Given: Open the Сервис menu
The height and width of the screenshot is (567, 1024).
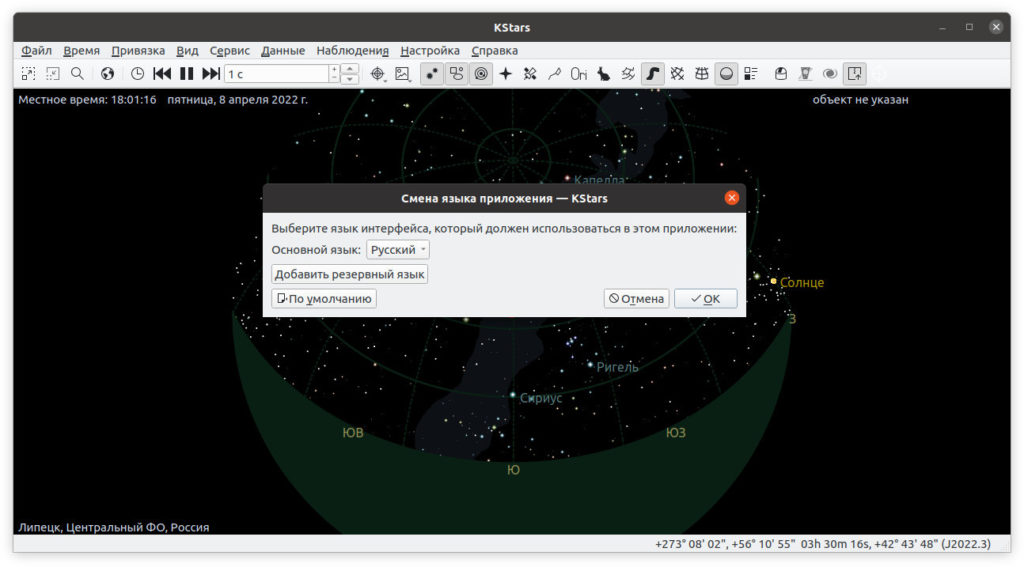Looking at the screenshot, I should tap(229, 50).
